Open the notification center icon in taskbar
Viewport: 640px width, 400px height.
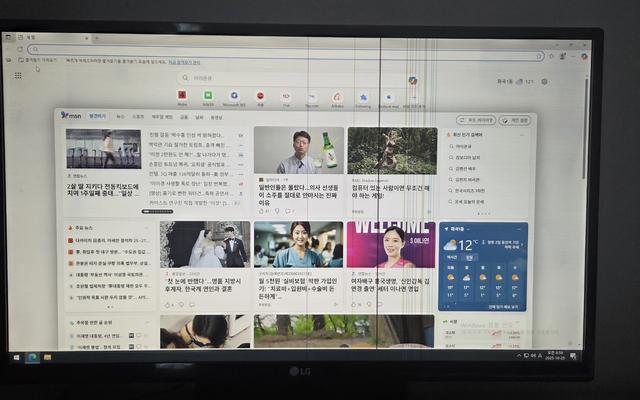(573, 356)
